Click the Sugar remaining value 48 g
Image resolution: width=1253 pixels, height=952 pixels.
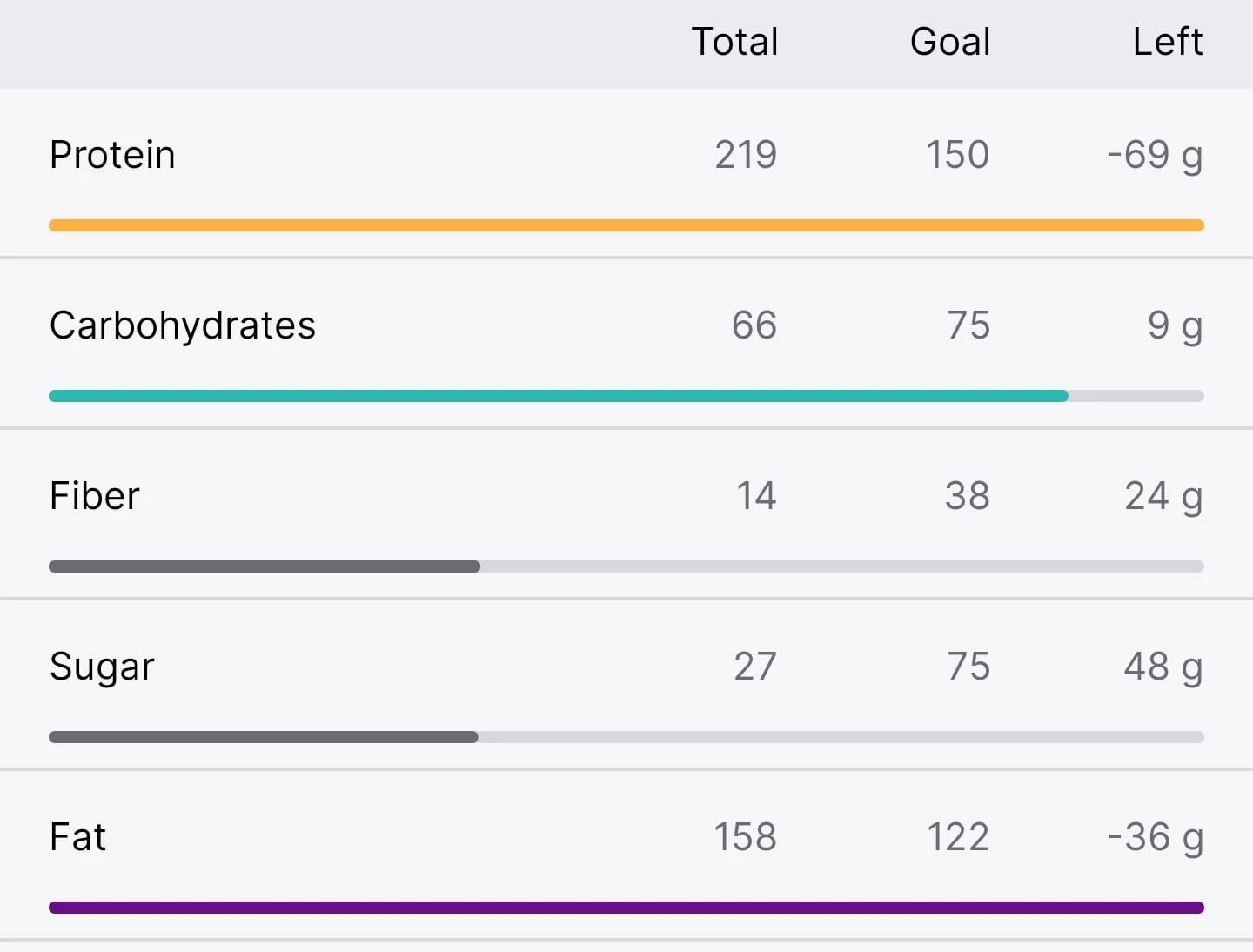[x=1163, y=668]
